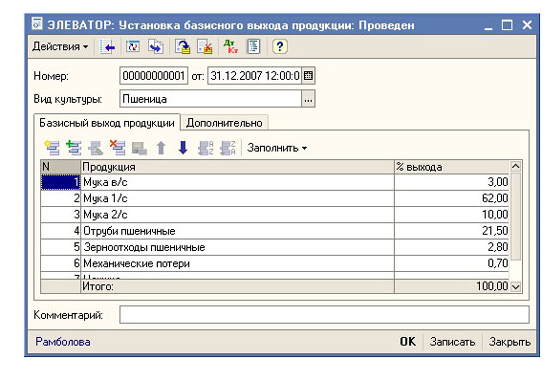Close the window with the X button
Viewport: 557px width, 374px height.
527,25
